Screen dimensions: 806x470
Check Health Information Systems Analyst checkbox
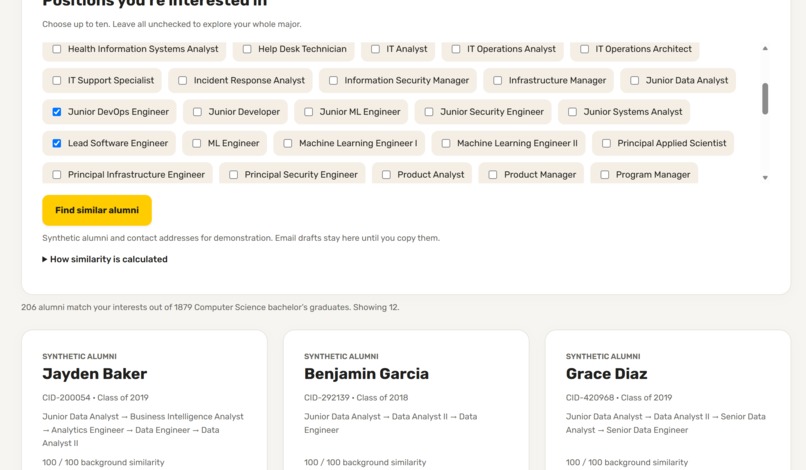click(x=57, y=49)
